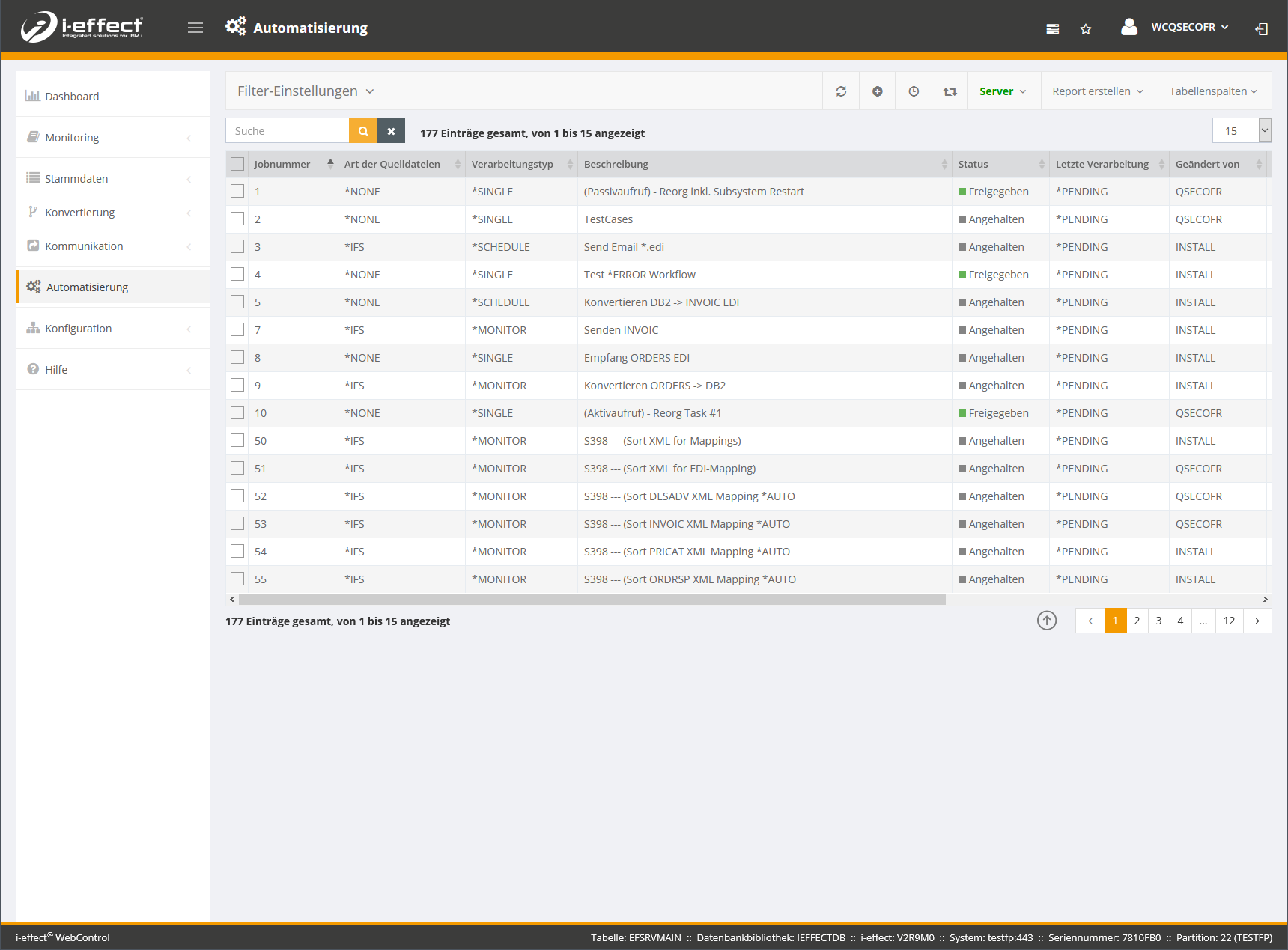This screenshot has height=950, width=1288.
Task: Click the orange search magnifier button
Action: click(x=363, y=131)
